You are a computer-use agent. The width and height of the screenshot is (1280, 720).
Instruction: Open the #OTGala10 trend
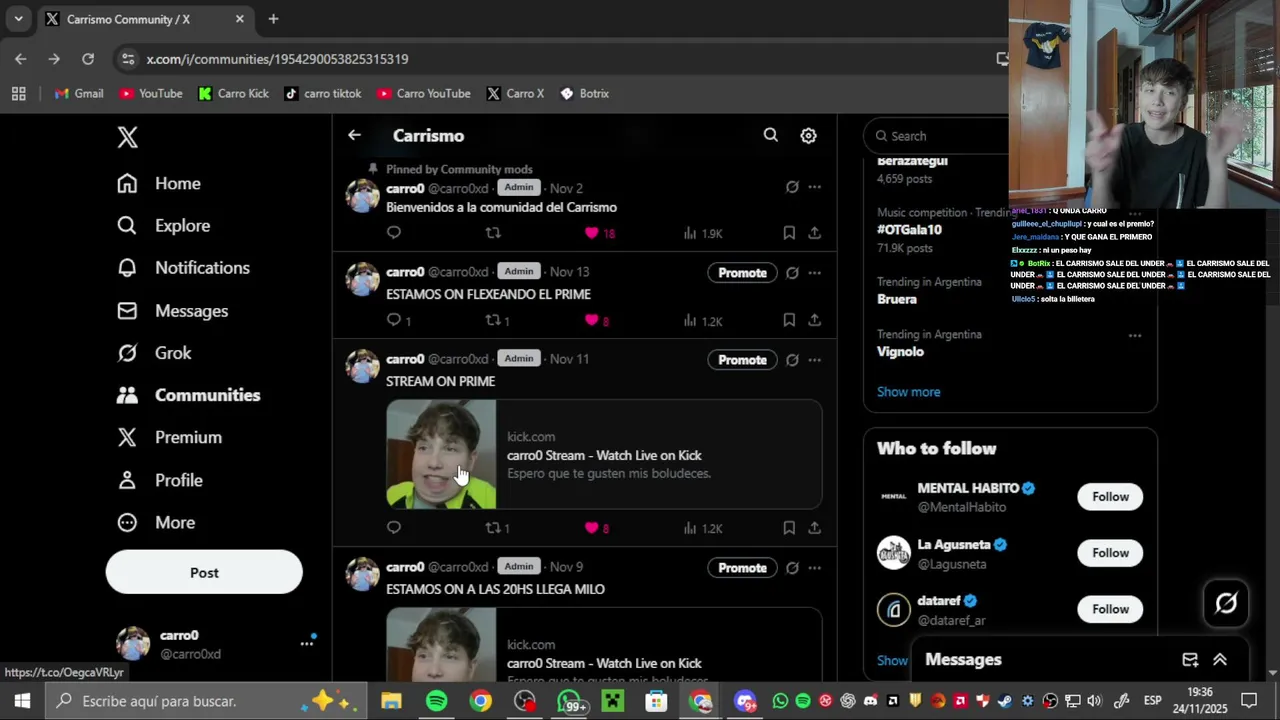click(x=909, y=229)
